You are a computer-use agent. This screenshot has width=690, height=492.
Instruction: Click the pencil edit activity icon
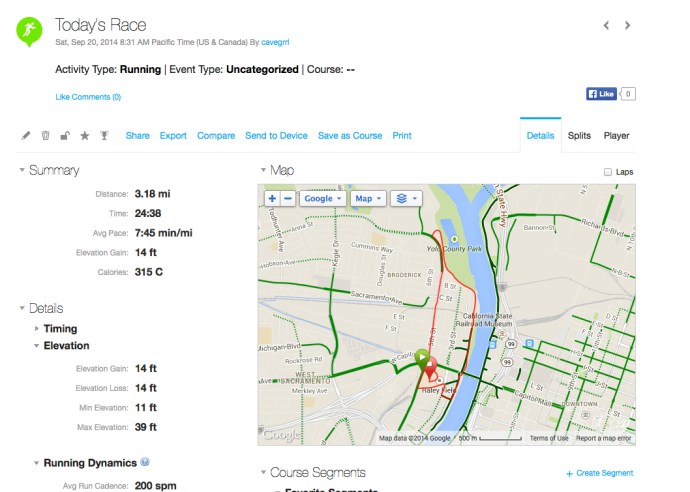coord(26,136)
